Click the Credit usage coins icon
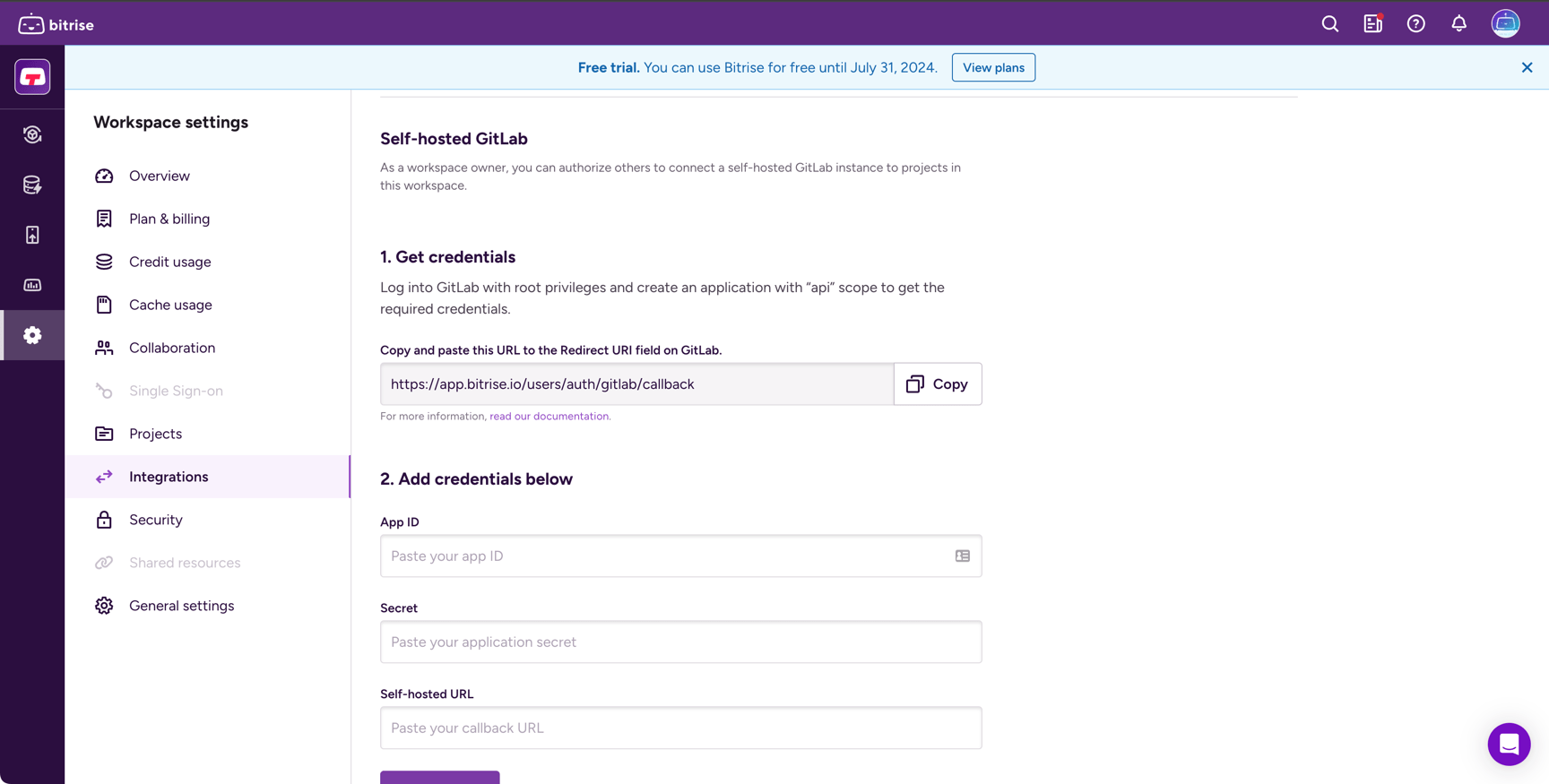This screenshot has width=1549, height=784. click(104, 262)
